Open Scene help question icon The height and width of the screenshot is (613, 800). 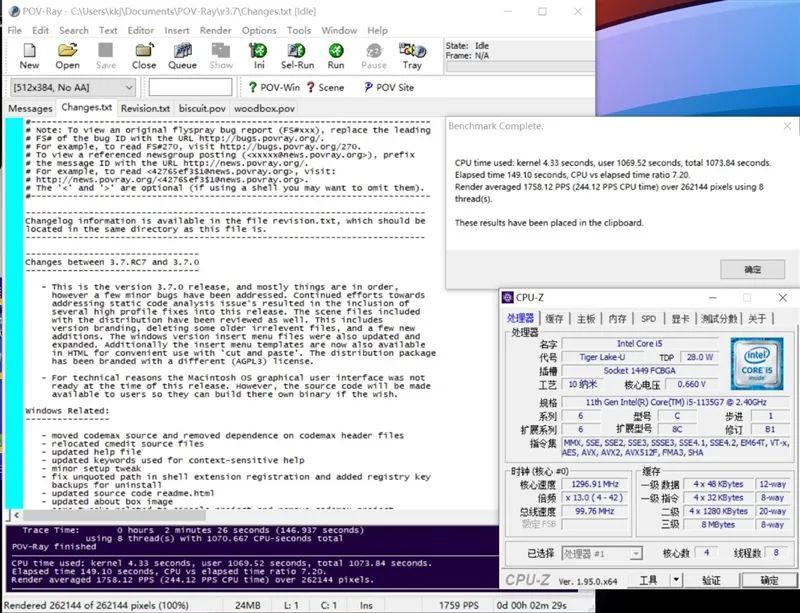click(x=310, y=87)
